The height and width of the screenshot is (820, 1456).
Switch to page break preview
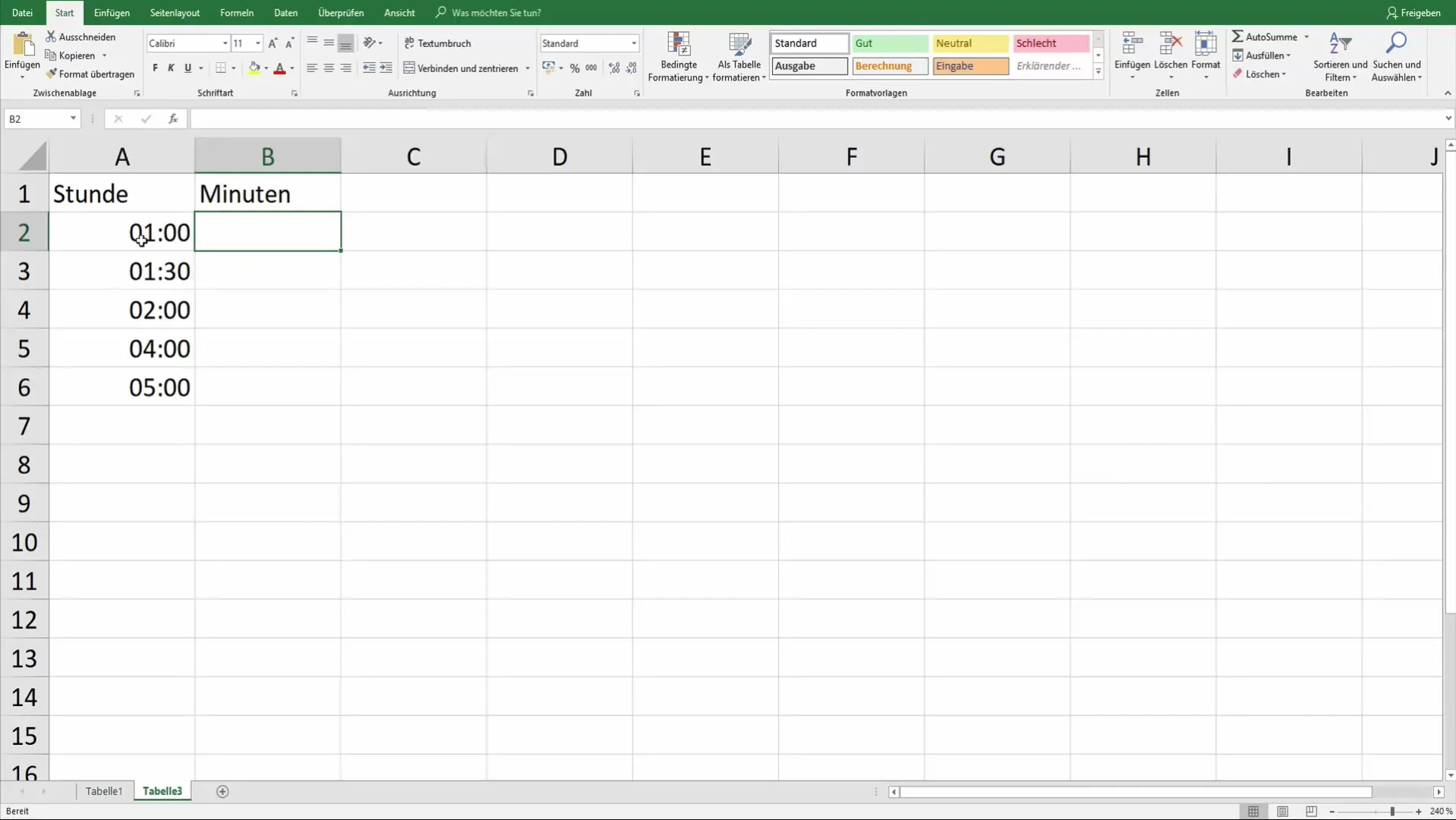[1311, 811]
